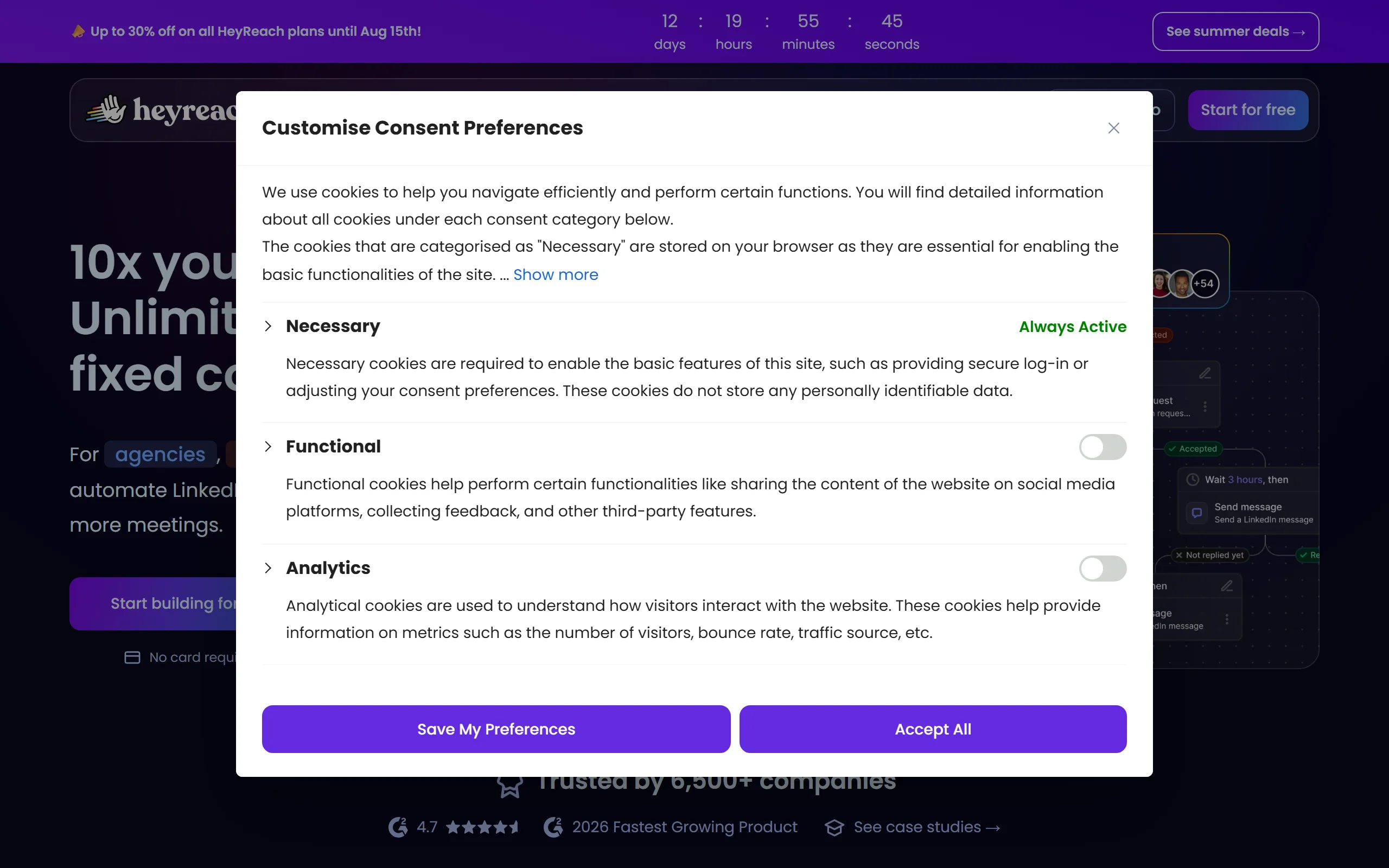Click the agencies tag
Image resolution: width=1389 pixels, height=868 pixels.
coord(160,454)
